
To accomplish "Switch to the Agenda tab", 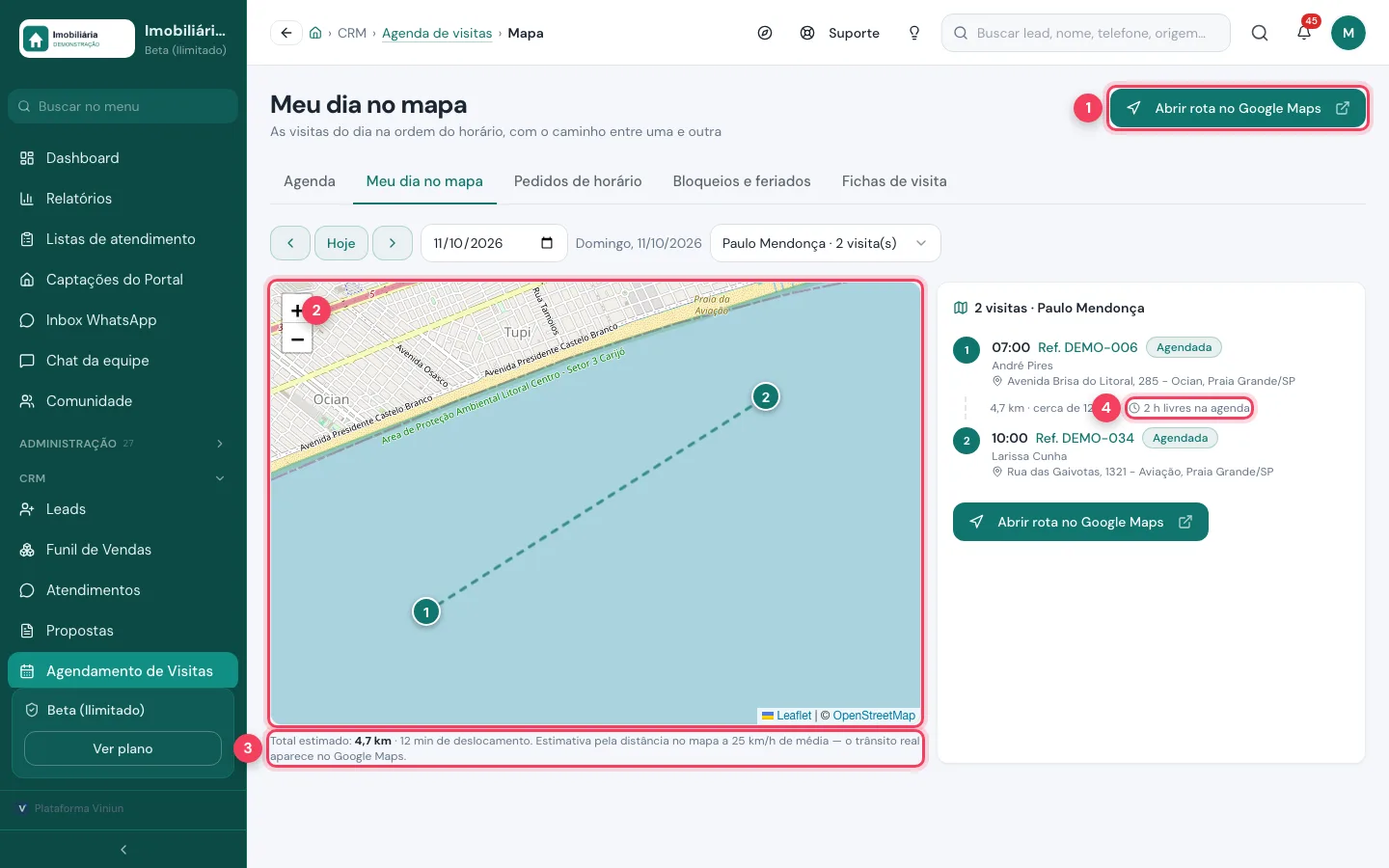I will 310,181.
